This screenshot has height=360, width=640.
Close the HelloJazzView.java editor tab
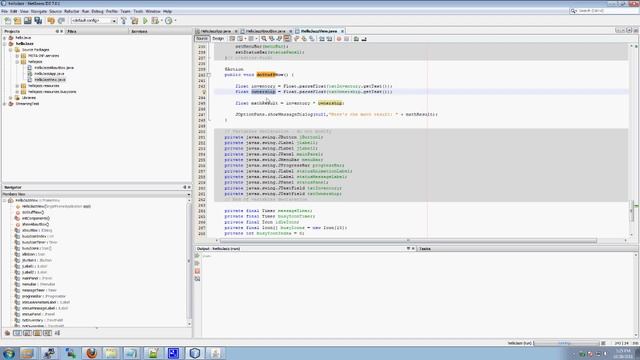(342, 31)
